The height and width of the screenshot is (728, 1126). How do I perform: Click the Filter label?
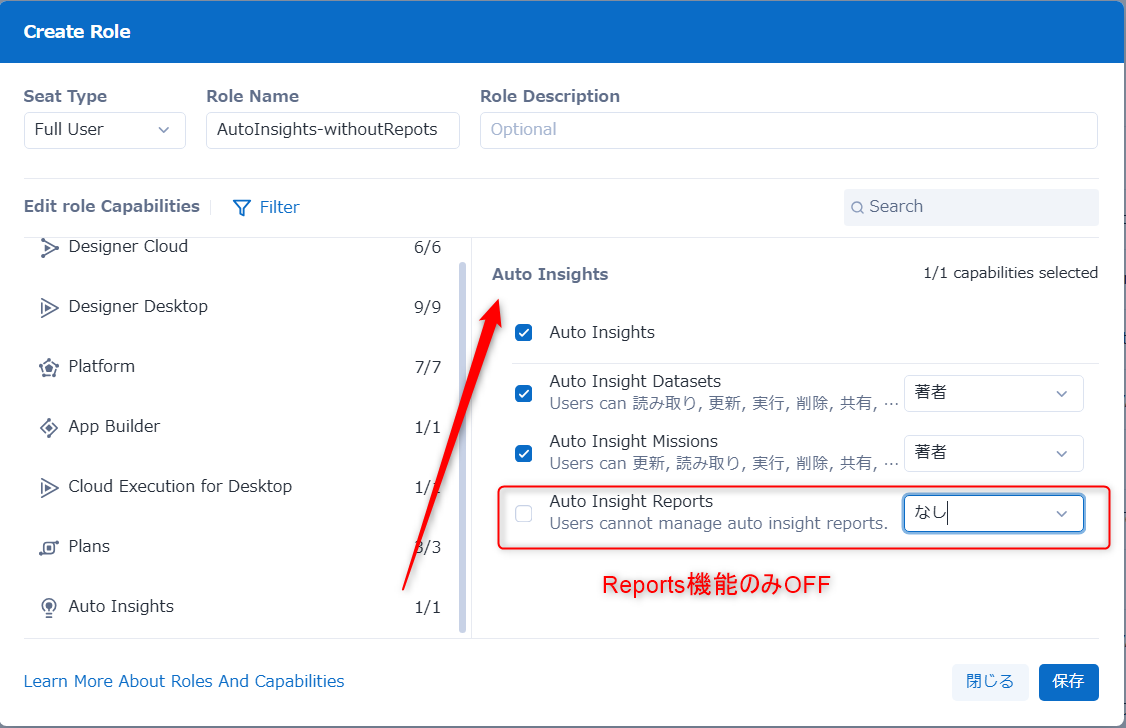(279, 207)
